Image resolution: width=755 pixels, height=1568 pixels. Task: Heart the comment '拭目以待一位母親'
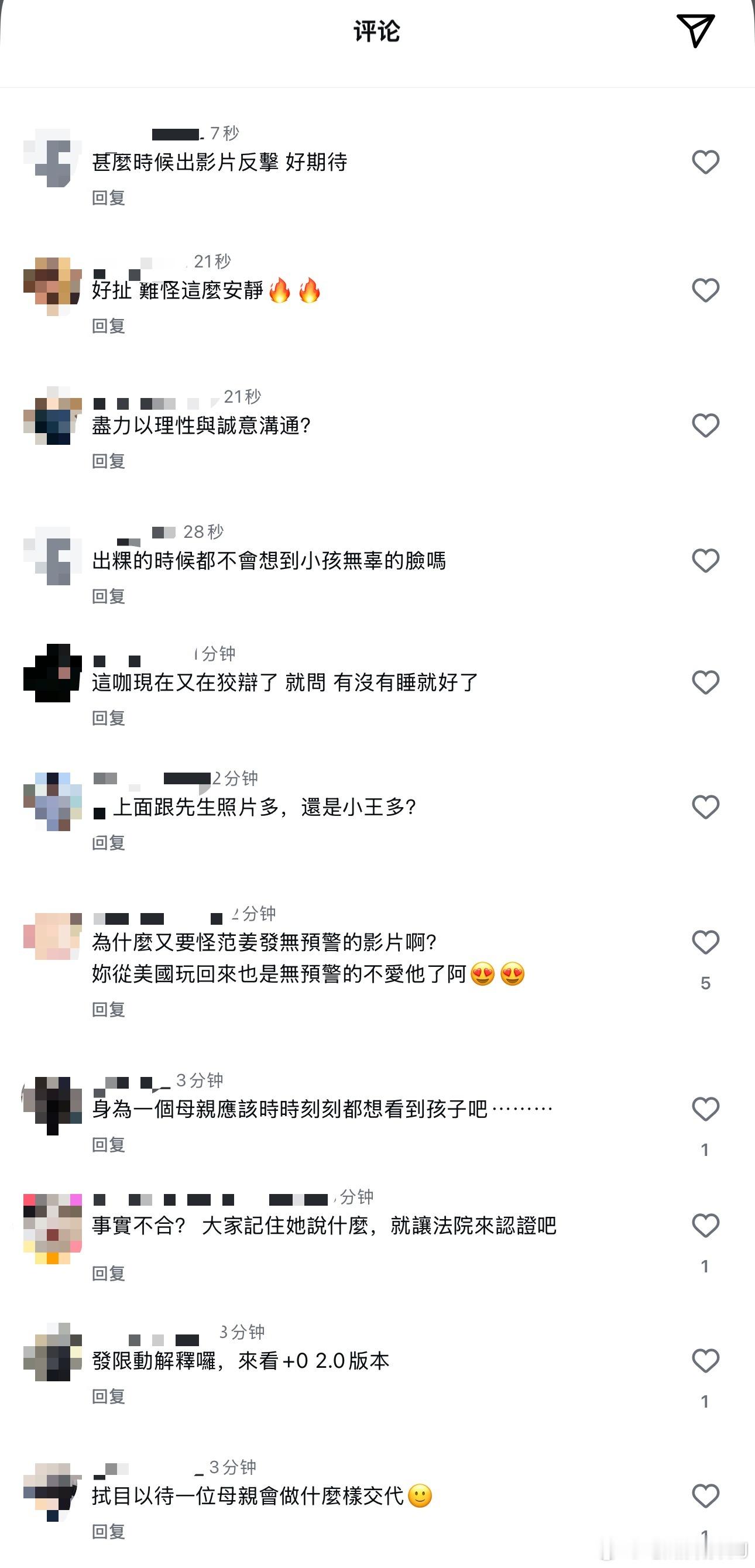tap(706, 1495)
